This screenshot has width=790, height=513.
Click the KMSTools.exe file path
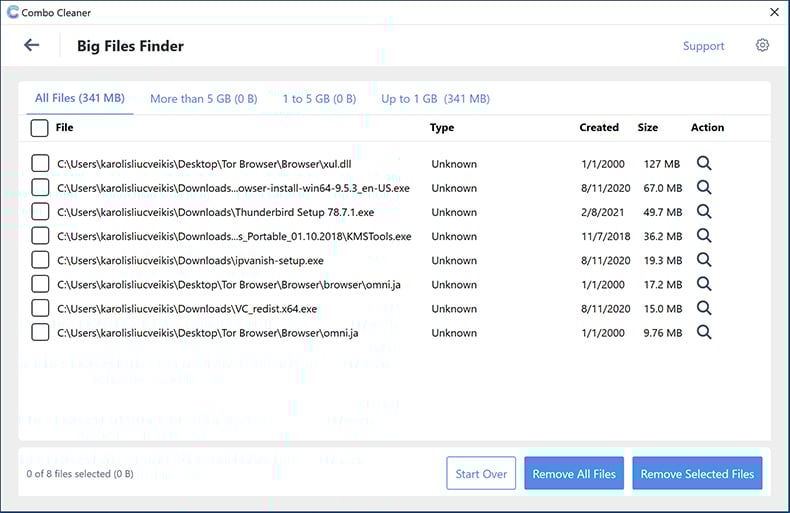(x=234, y=236)
